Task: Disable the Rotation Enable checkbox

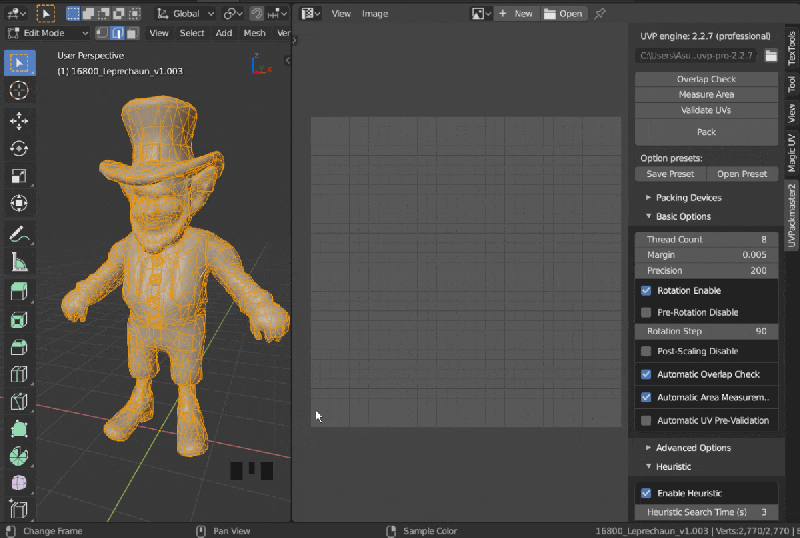Action: [646, 291]
